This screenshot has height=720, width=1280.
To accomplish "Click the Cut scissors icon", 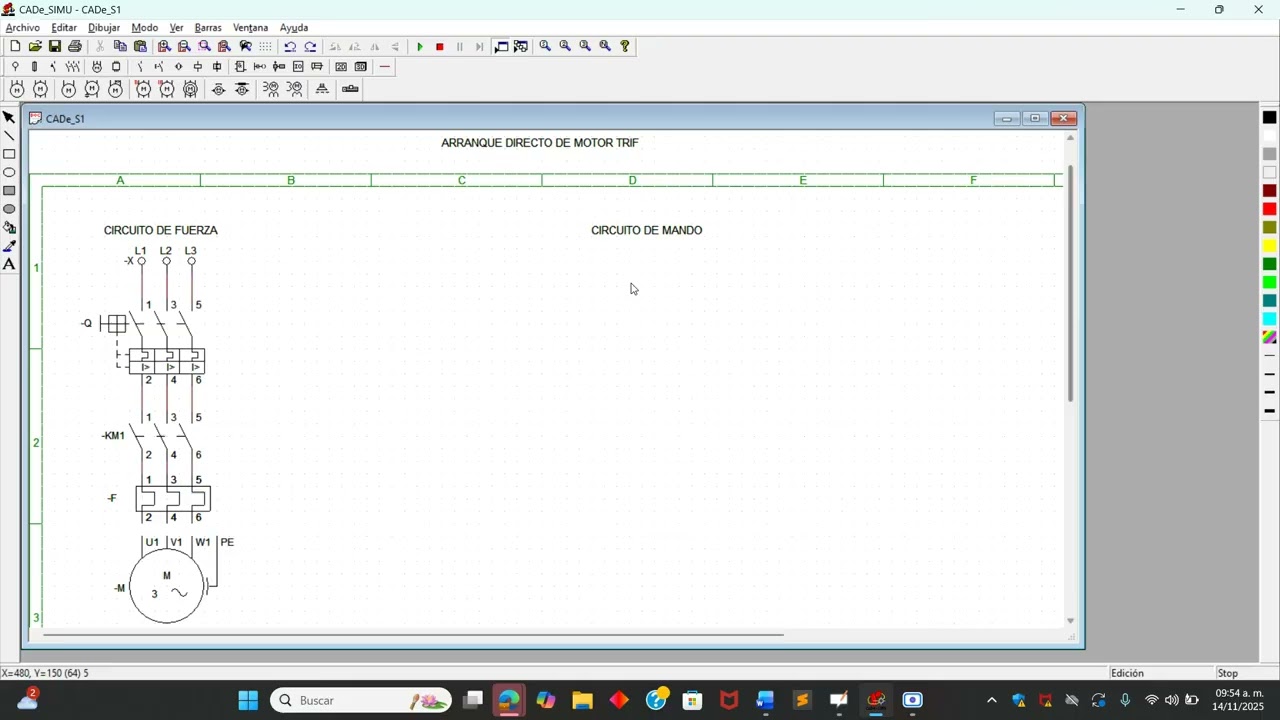I will pos(100,46).
